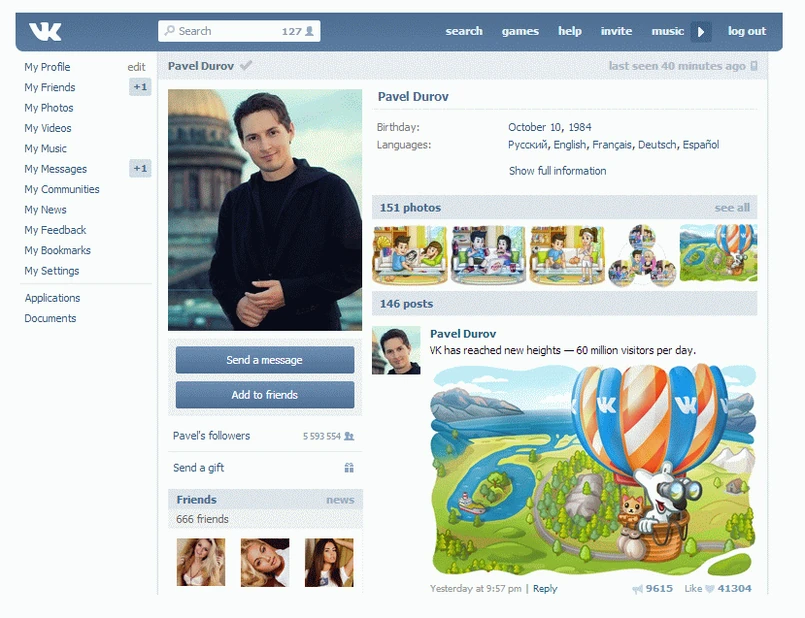The height and width of the screenshot is (618, 805).
Task: Click the mobile device icon by last seen
Action: (x=754, y=66)
